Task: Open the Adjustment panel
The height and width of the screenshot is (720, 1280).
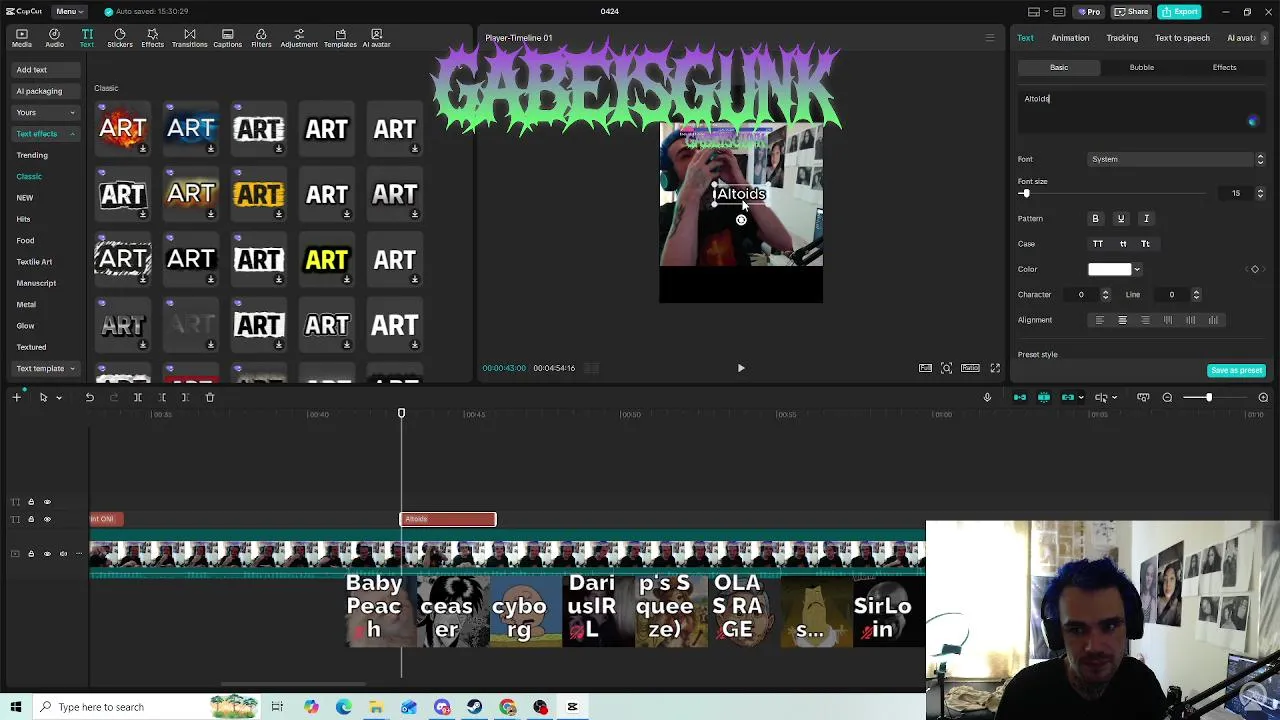Action: click(299, 38)
